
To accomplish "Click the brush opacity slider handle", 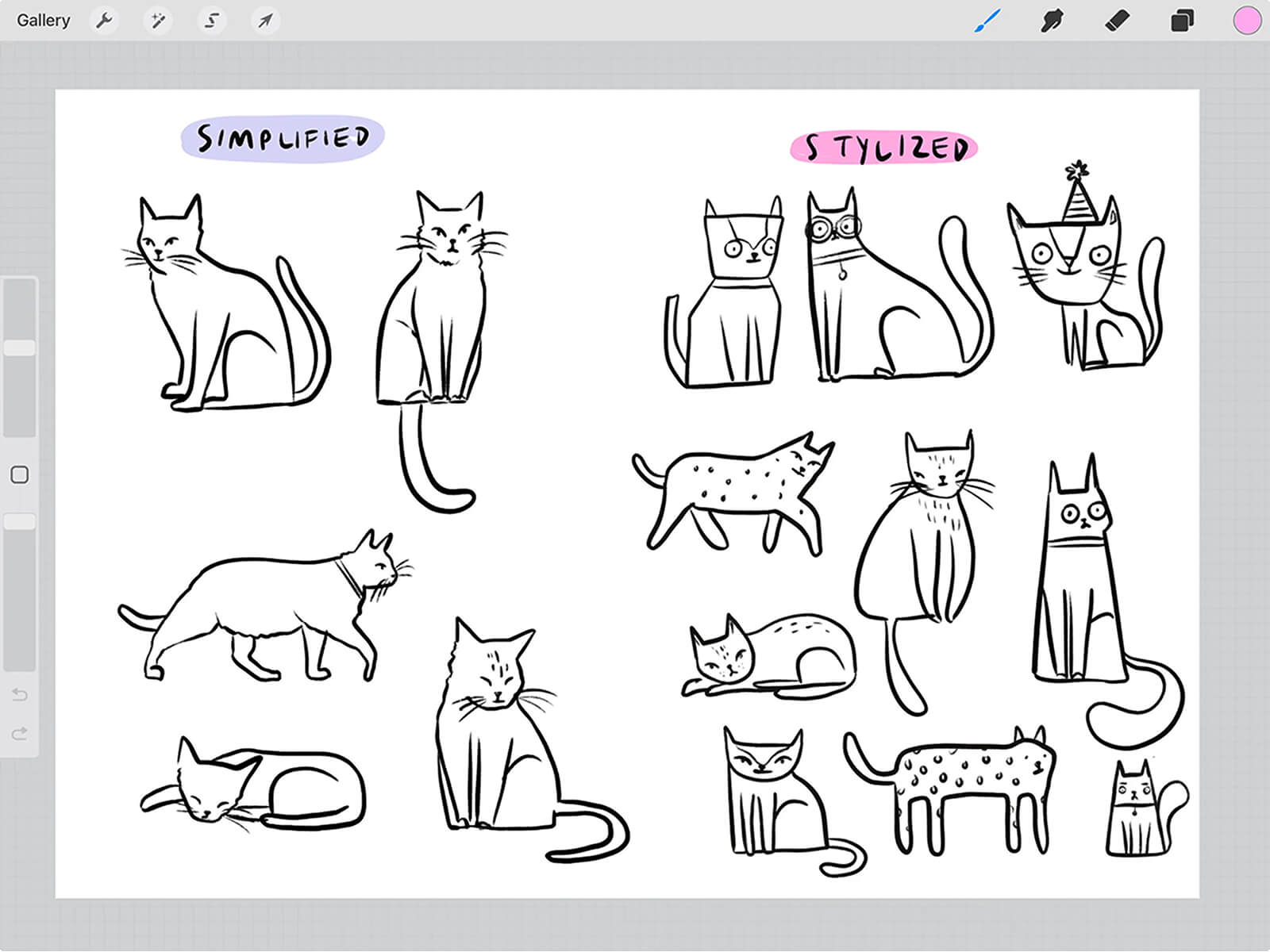I will click(20, 521).
